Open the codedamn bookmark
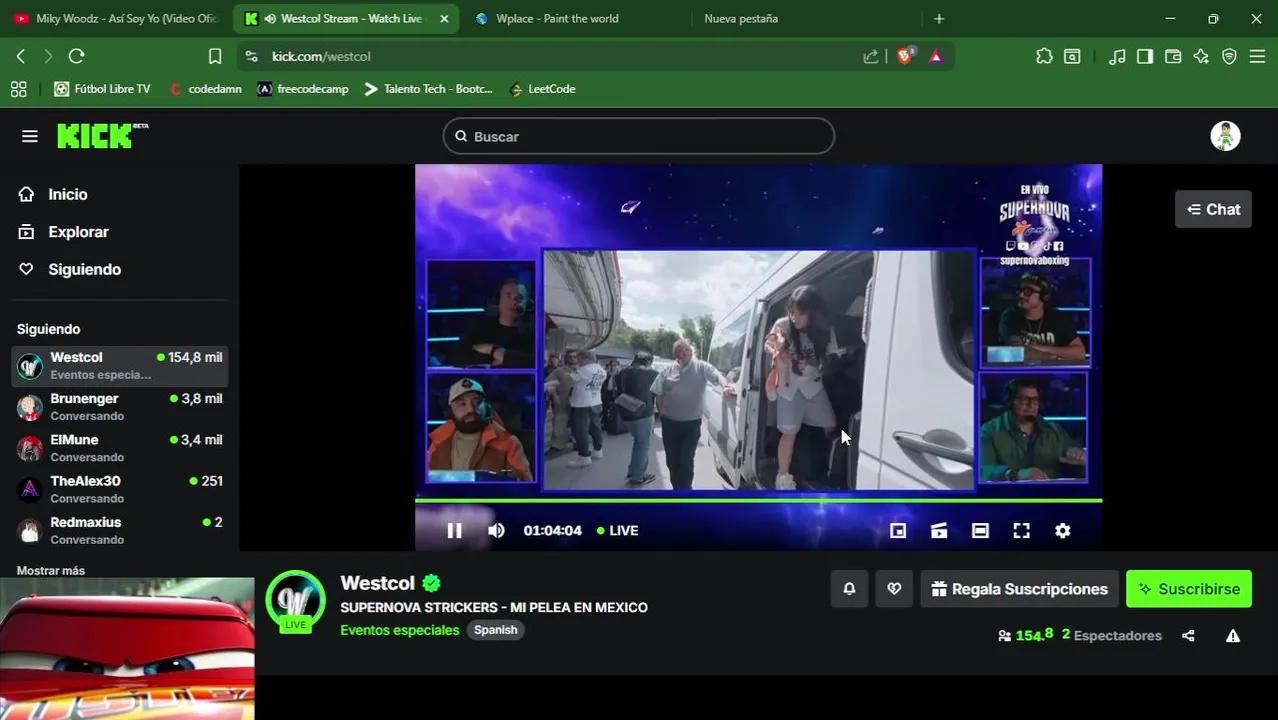 point(205,89)
